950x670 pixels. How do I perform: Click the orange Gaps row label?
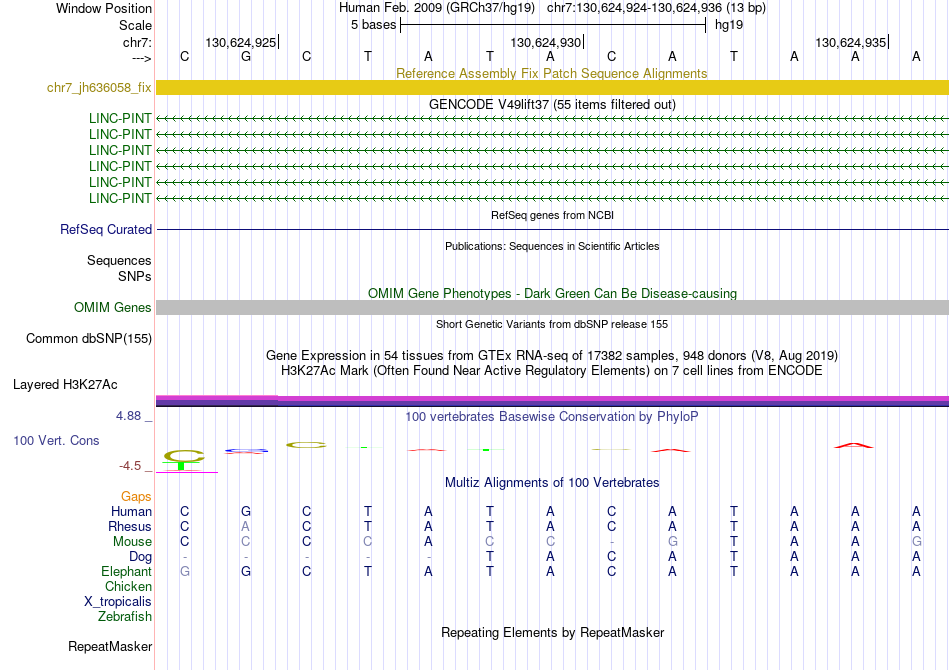pos(136,497)
